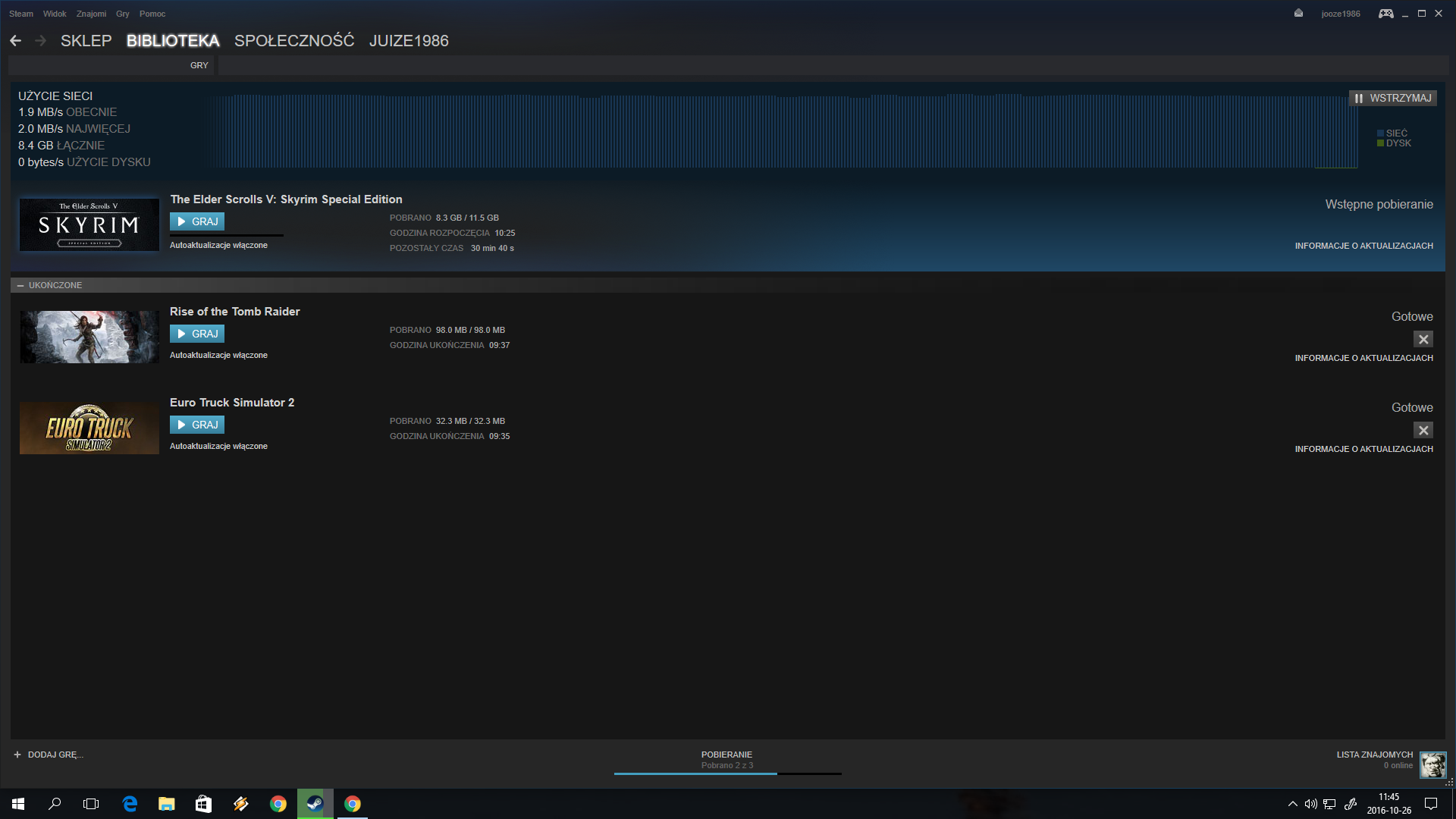Click the plus icon beside DODAJ GRĘ
Viewport: 1456px width, 819px height.
17,755
